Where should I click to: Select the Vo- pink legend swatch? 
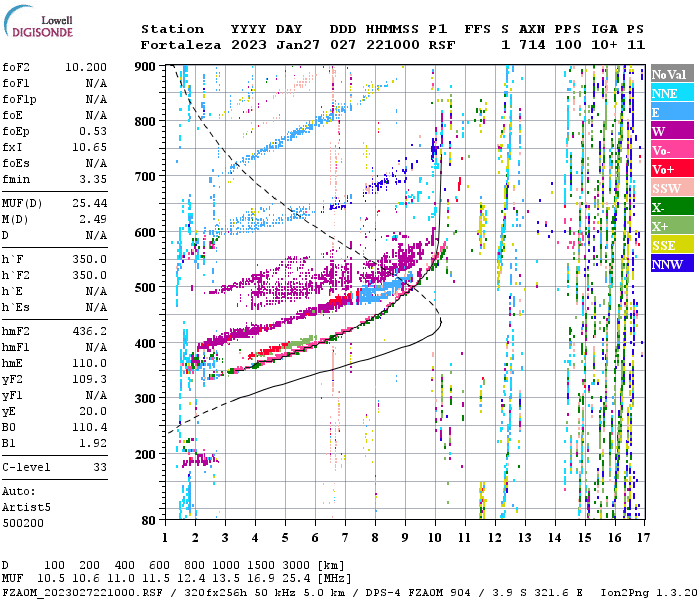[x=672, y=150]
